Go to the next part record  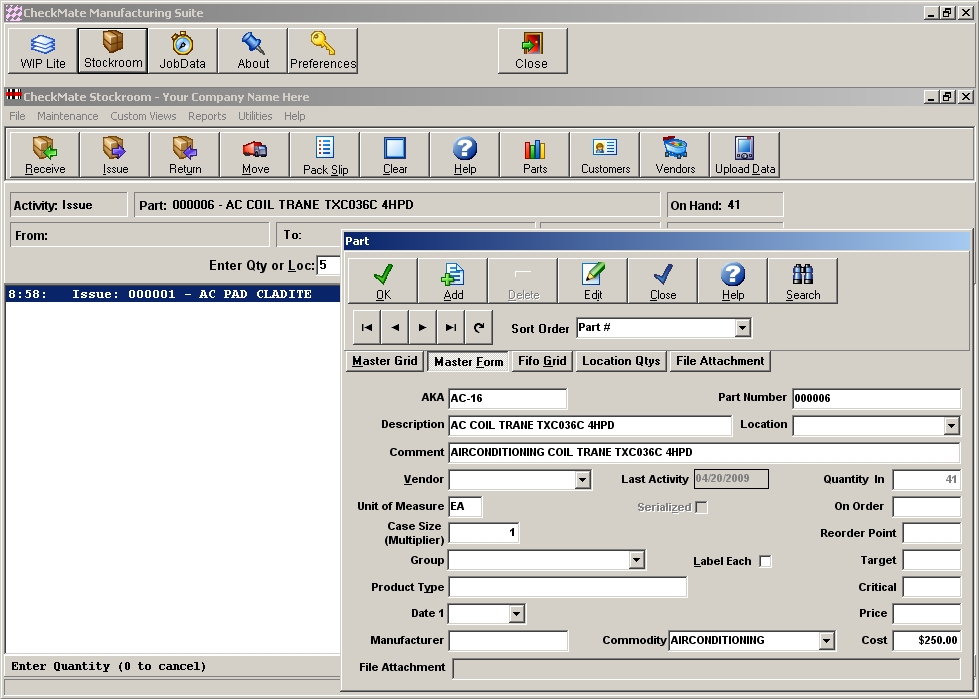(x=423, y=327)
